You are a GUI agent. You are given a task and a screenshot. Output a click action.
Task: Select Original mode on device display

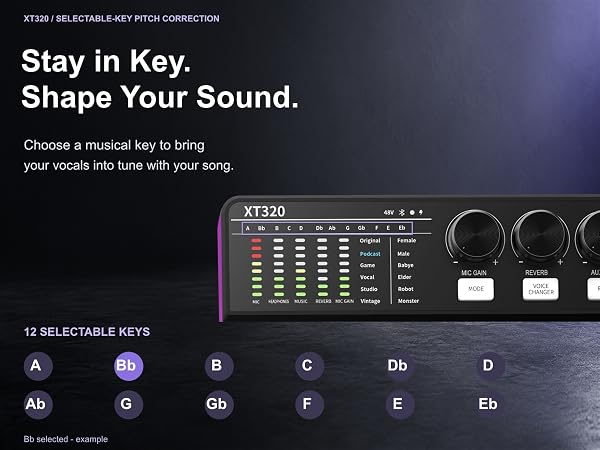coord(370,241)
